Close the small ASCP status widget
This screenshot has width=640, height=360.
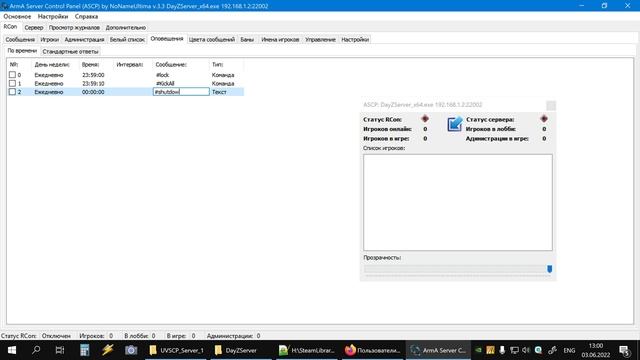point(551,105)
